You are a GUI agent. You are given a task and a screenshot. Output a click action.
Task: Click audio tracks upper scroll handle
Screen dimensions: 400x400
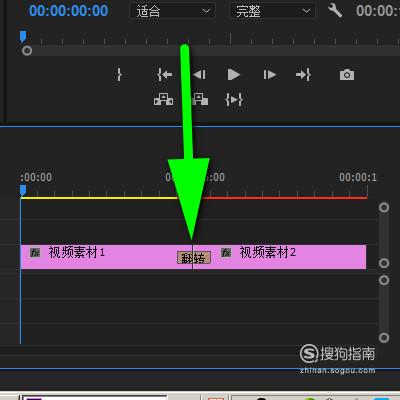click(x=384, y=280)
